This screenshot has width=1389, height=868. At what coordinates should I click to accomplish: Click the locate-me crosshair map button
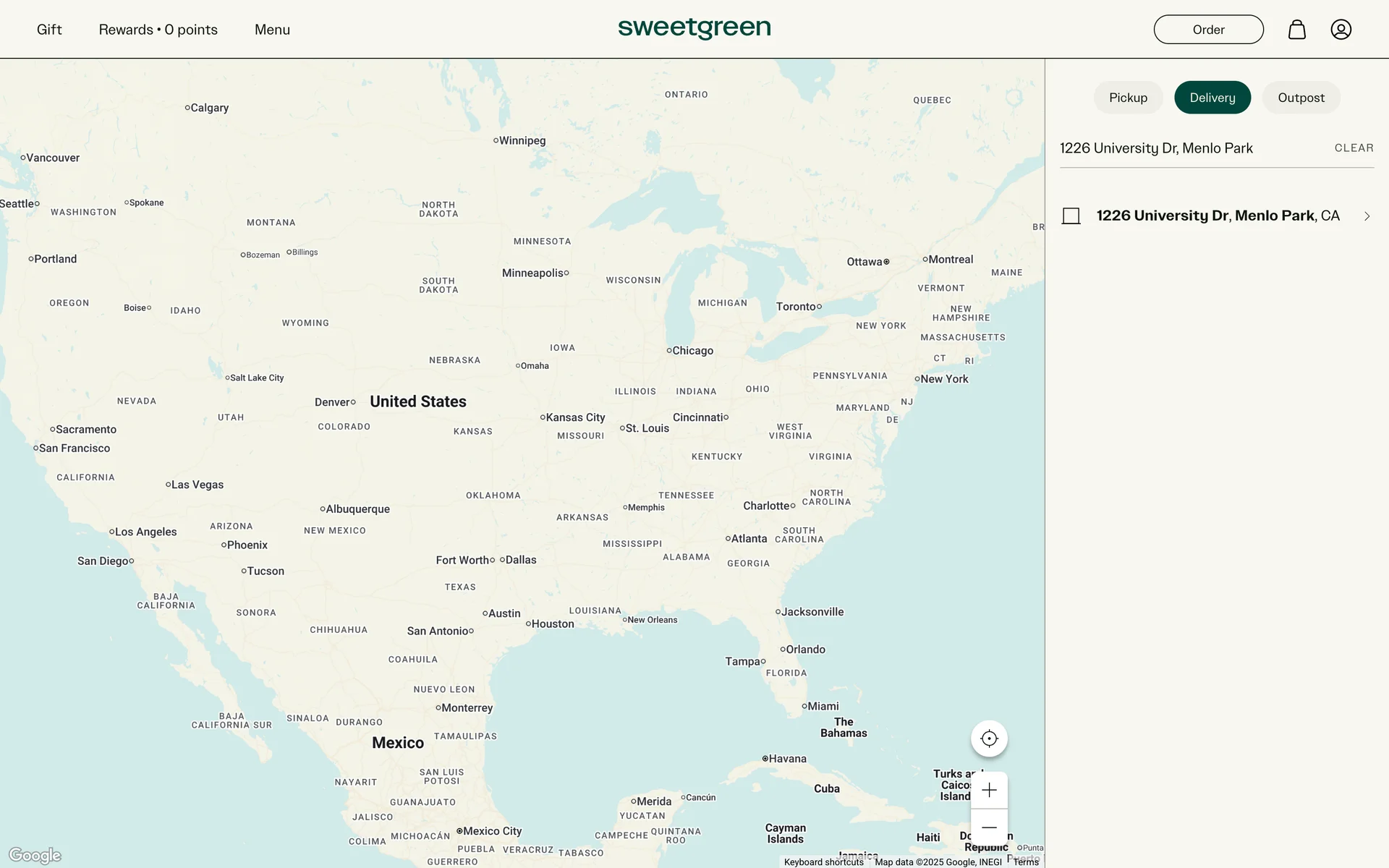pyautogui.click(x=989, y=739)
